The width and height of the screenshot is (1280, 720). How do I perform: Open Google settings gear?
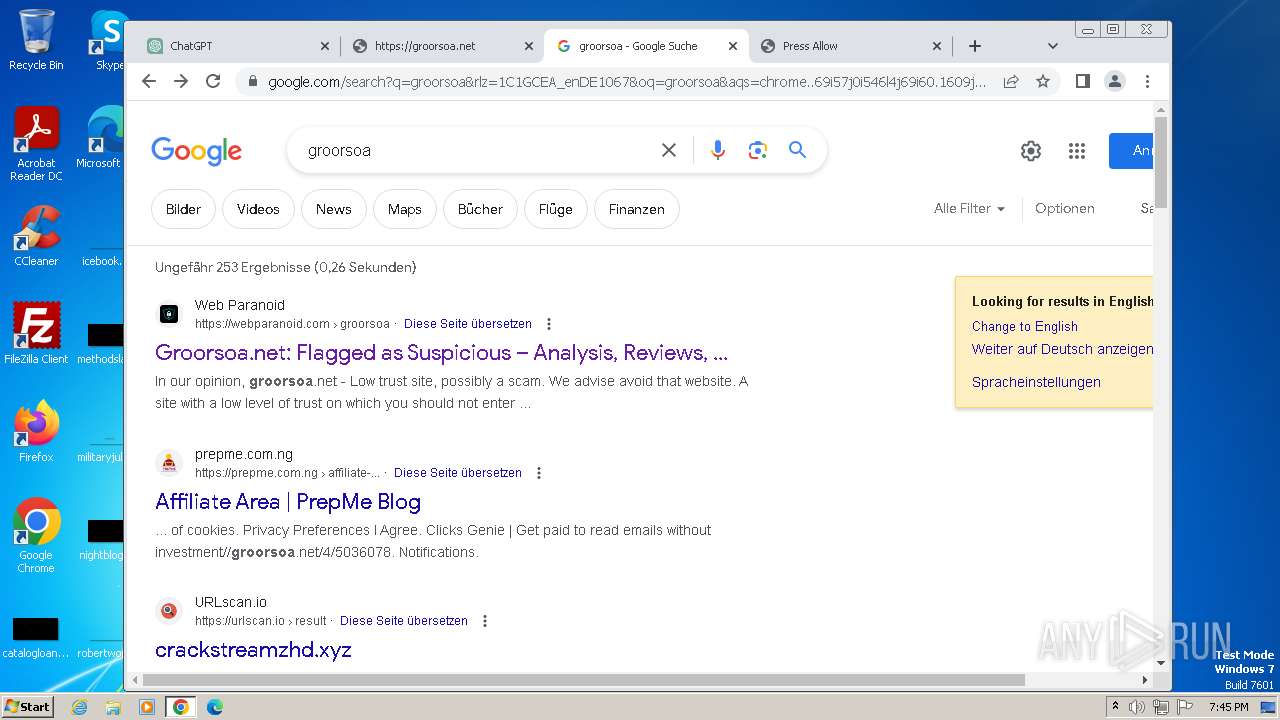(x=1031, y=151)
